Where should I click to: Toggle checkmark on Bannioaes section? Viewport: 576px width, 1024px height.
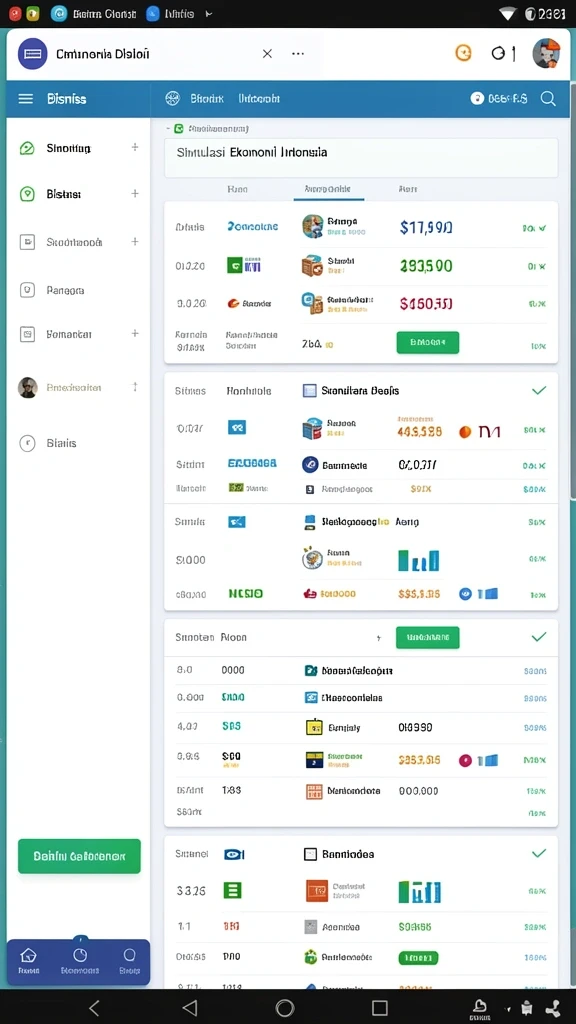click(x=539, y=854)
